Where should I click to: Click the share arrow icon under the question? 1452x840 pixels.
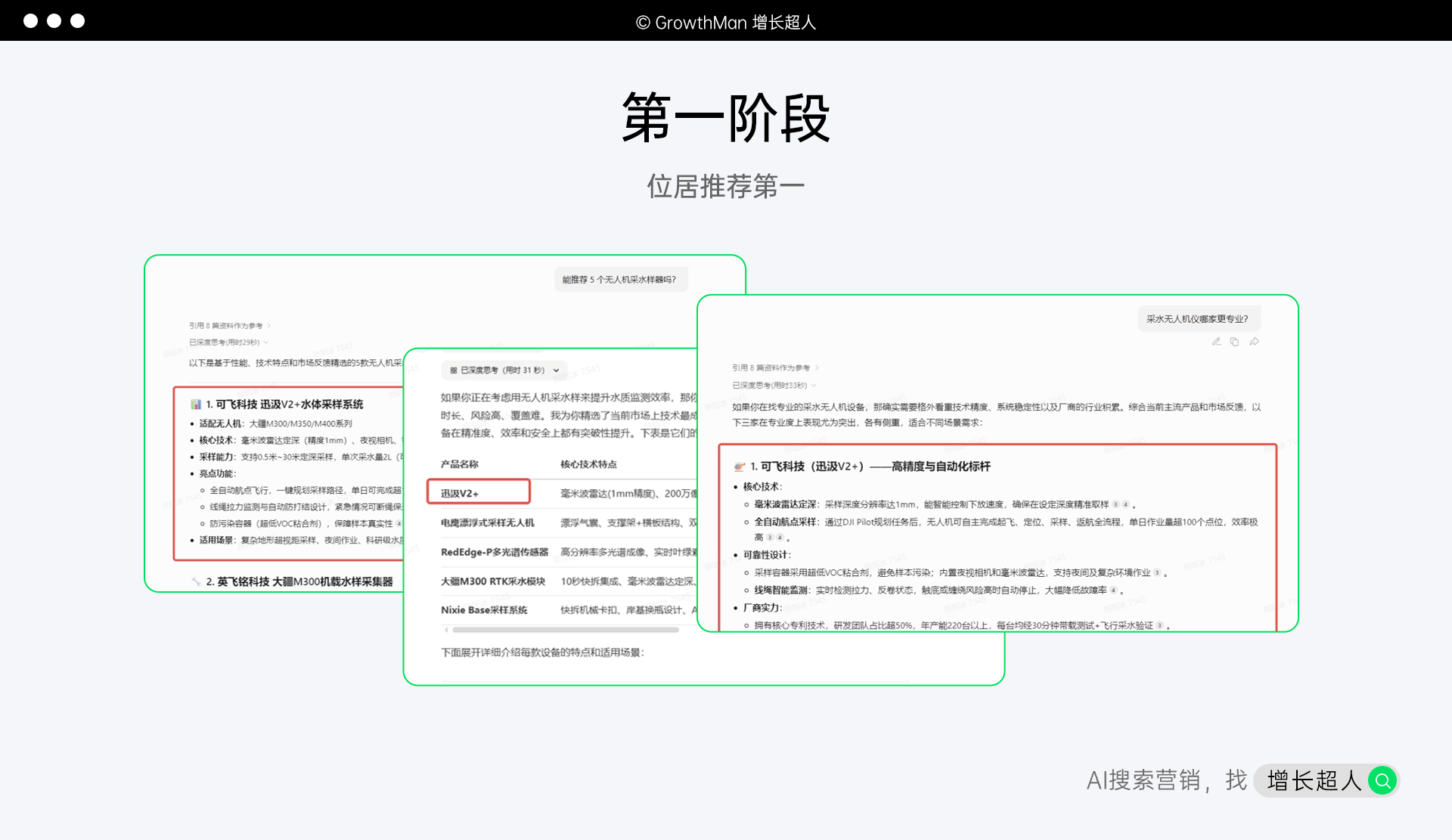click(x=1254, y=342)
